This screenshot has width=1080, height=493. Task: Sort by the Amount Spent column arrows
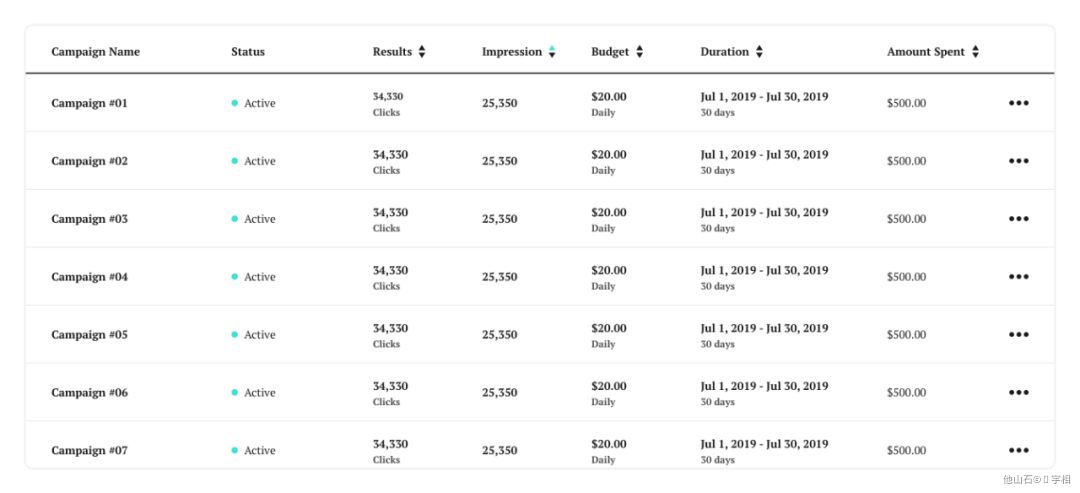coord(975,52)
